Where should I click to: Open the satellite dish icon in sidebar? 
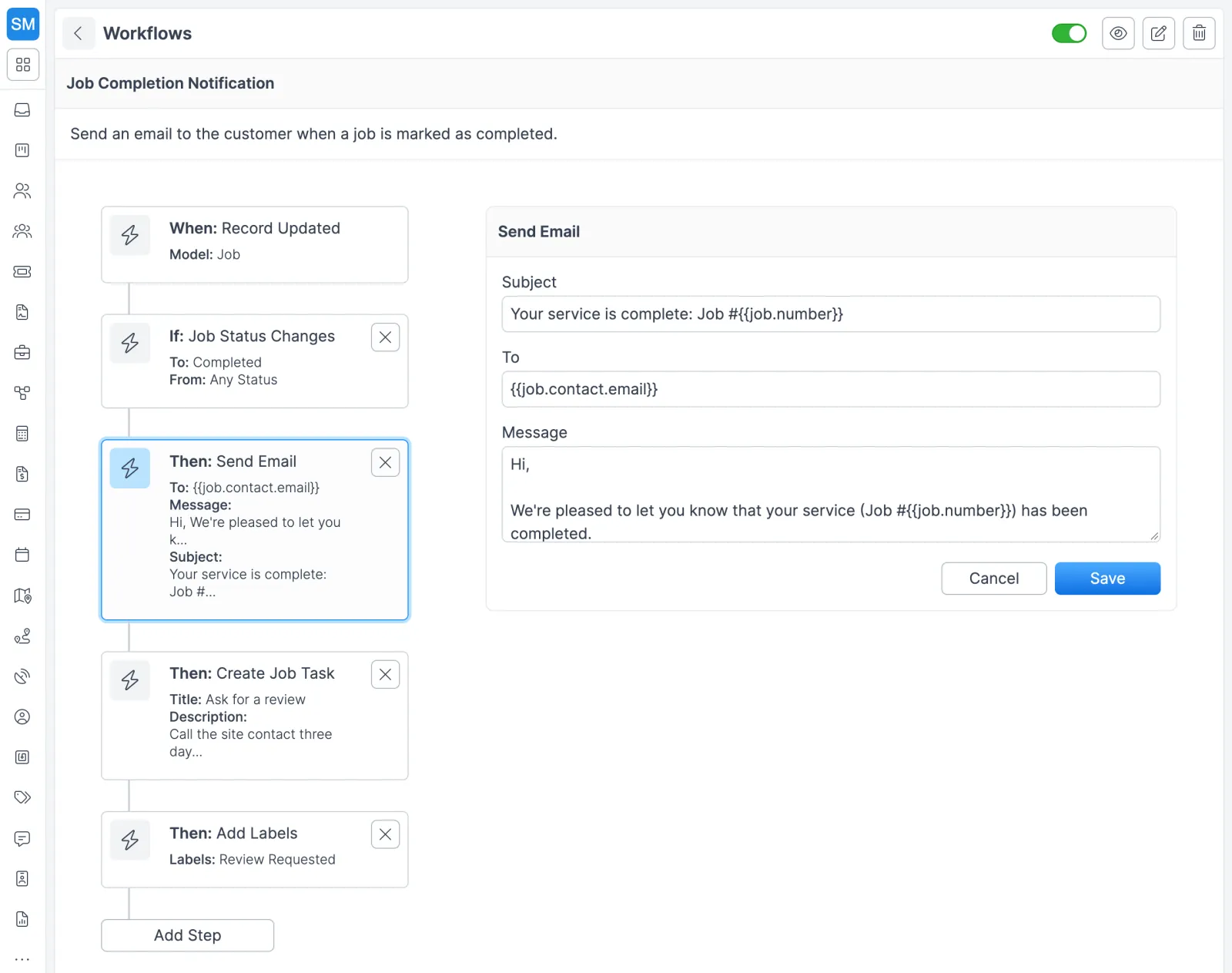22,676
